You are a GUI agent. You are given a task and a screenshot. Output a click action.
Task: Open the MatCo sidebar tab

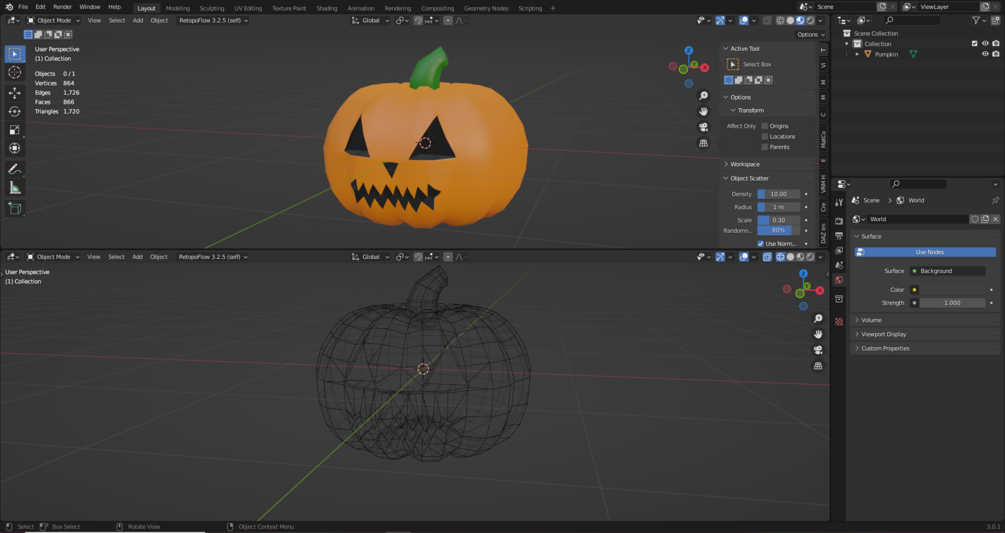point(824,139)
